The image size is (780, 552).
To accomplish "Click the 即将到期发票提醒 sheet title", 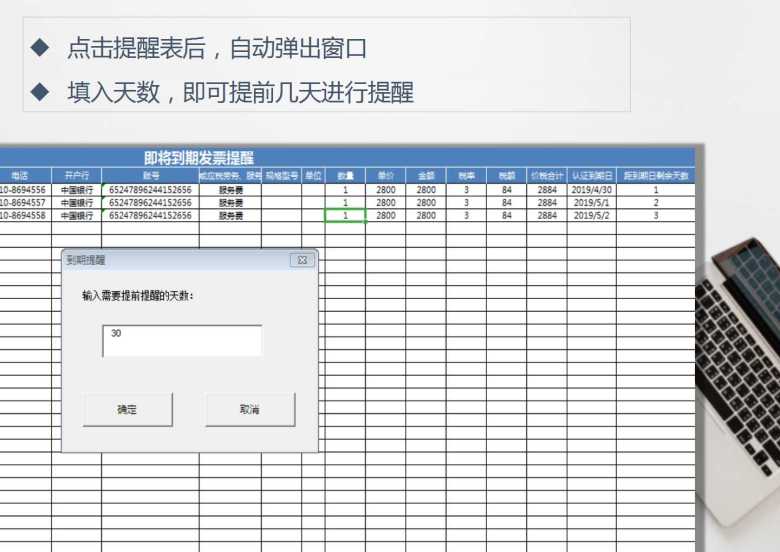I will [x=199, y=158].
